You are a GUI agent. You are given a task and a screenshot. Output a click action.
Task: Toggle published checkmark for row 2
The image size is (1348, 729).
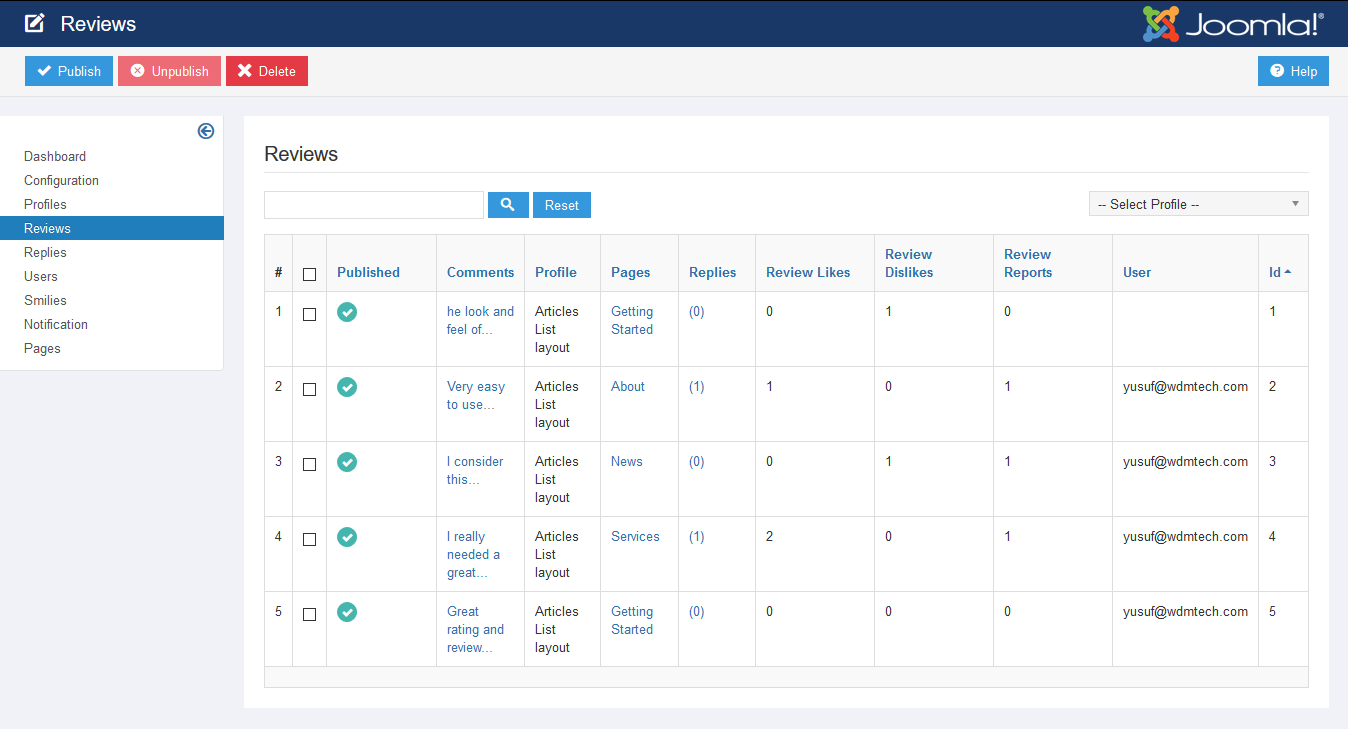tap(347, 387)
